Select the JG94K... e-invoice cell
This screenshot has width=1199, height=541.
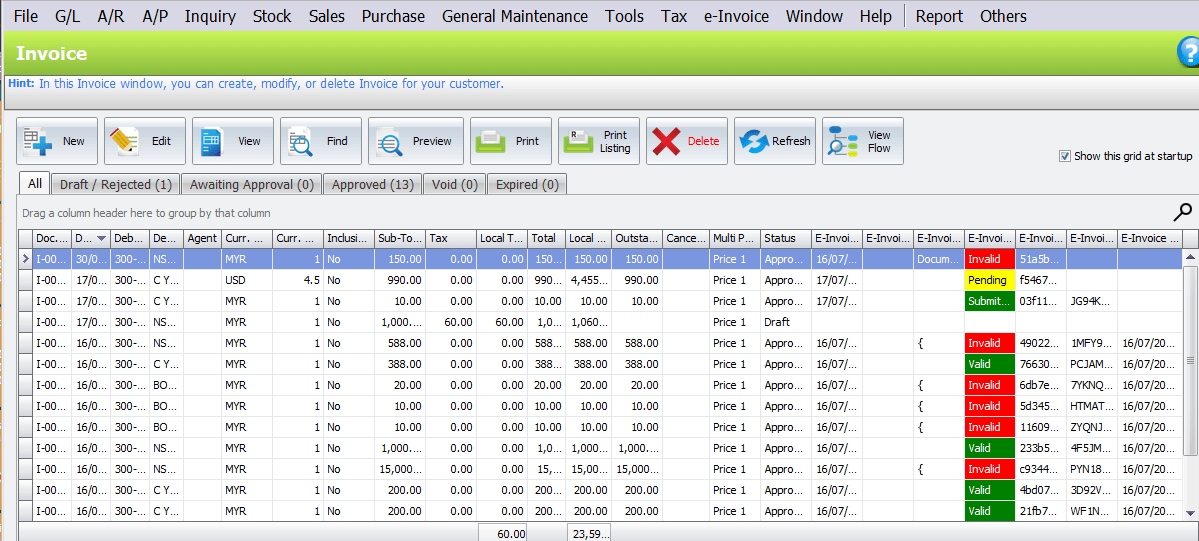[x=1092, y=301]
